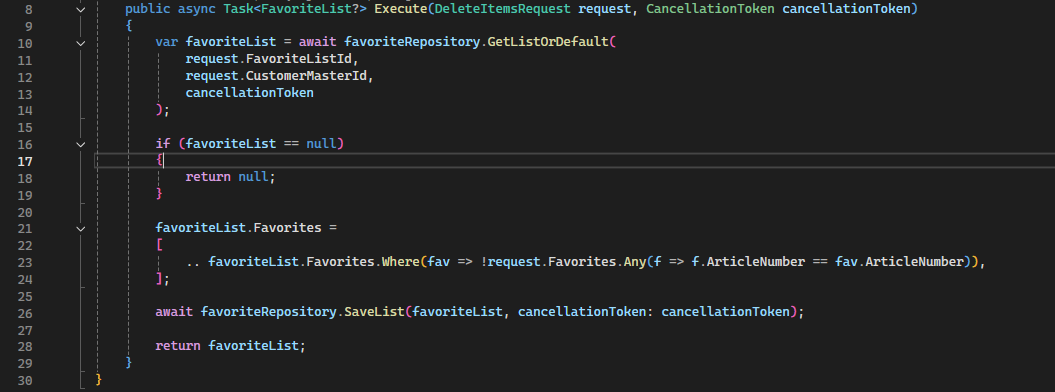
Task: Click request.FavoriteListId argument
Action: (268, 60)
